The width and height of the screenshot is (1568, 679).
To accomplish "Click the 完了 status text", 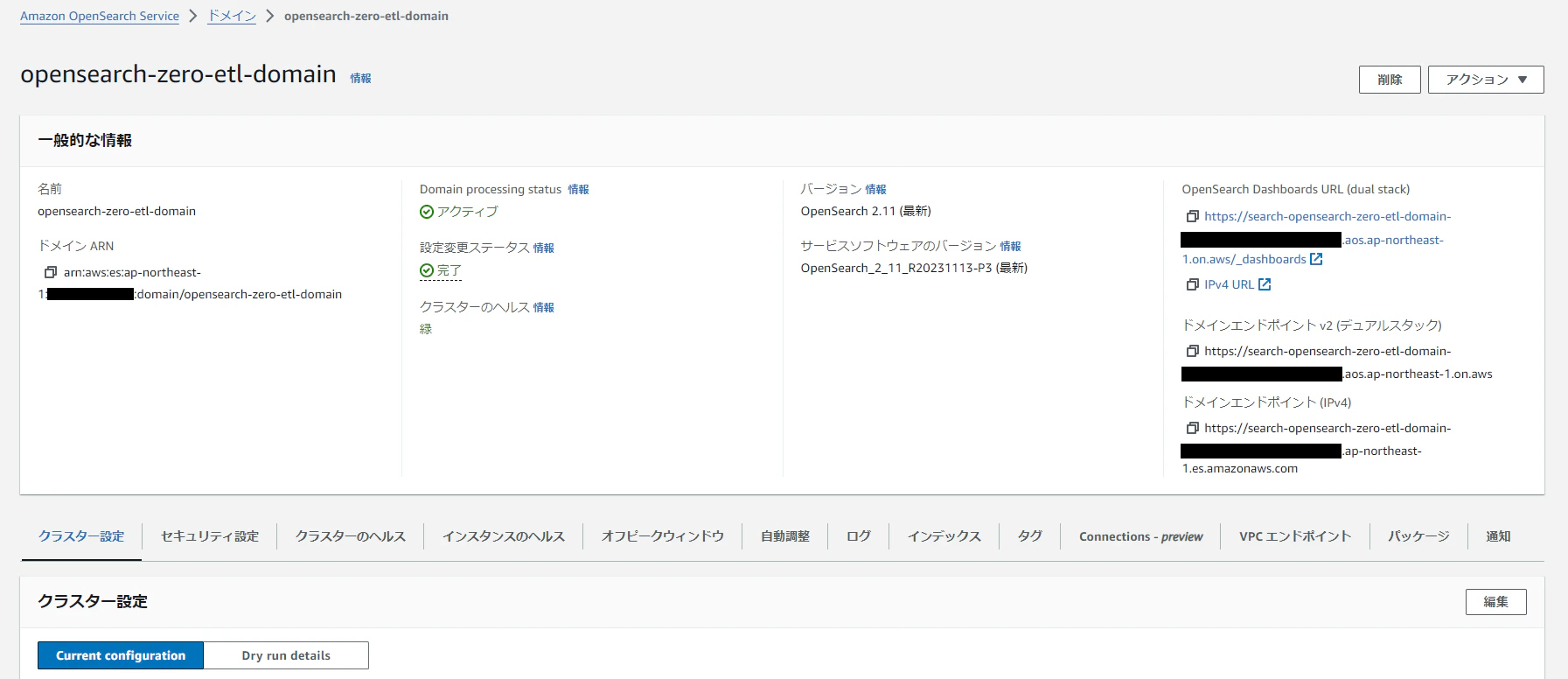I will pos(449,270).
